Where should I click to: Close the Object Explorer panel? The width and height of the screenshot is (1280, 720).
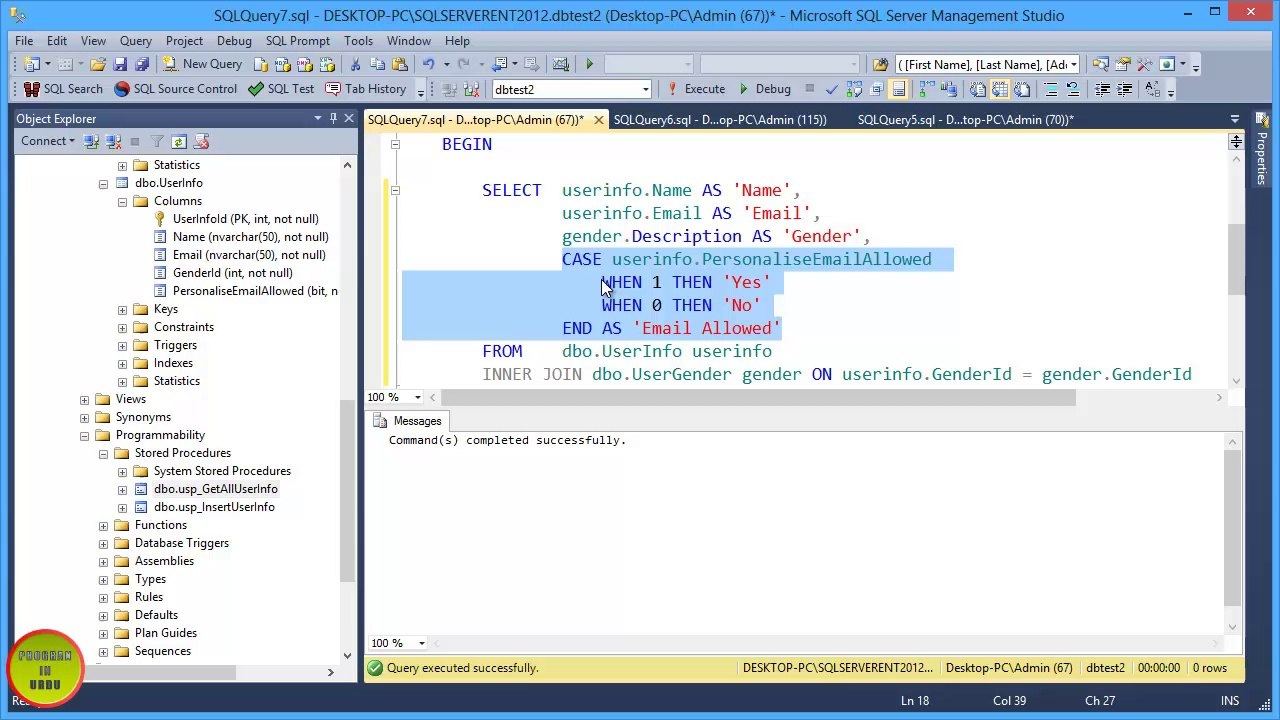click(348, 118)
